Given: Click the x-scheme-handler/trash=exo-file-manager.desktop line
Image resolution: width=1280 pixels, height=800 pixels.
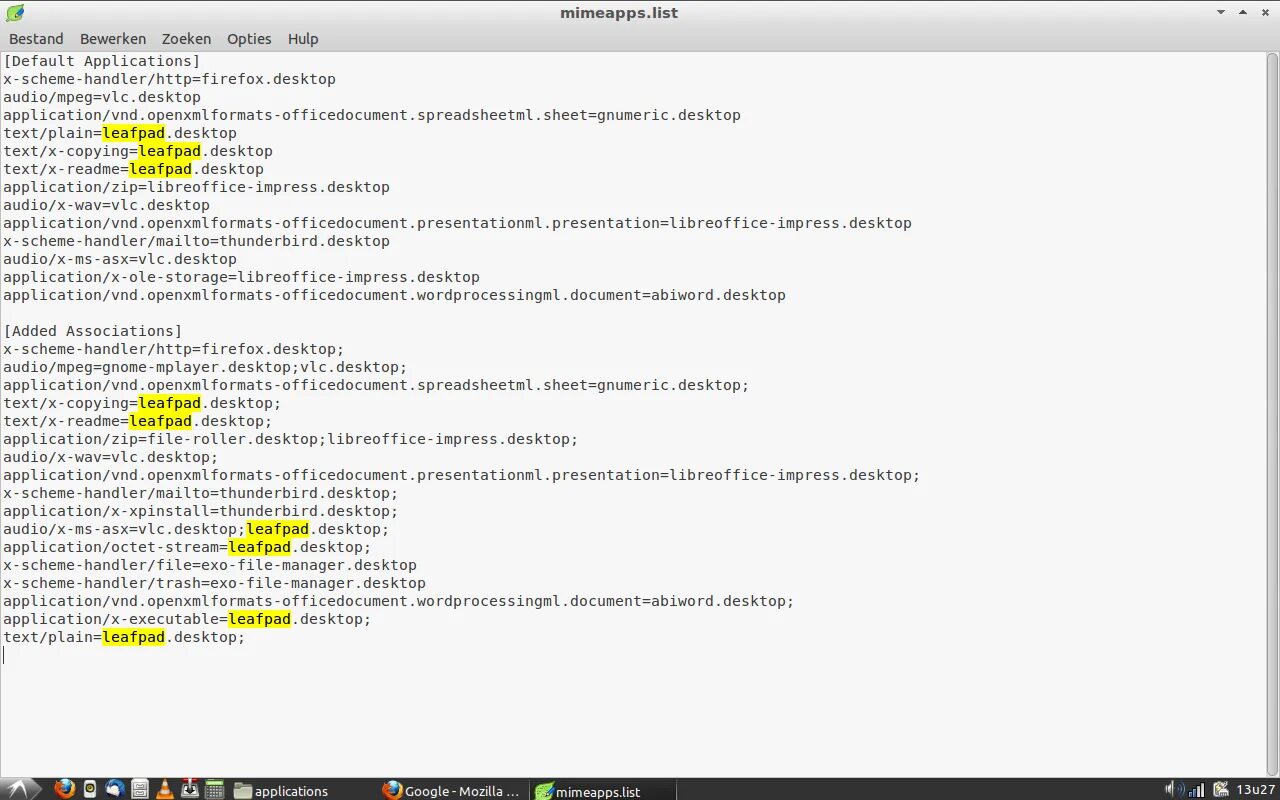Looking at the screenshot, I should click(x=215, y=583).
